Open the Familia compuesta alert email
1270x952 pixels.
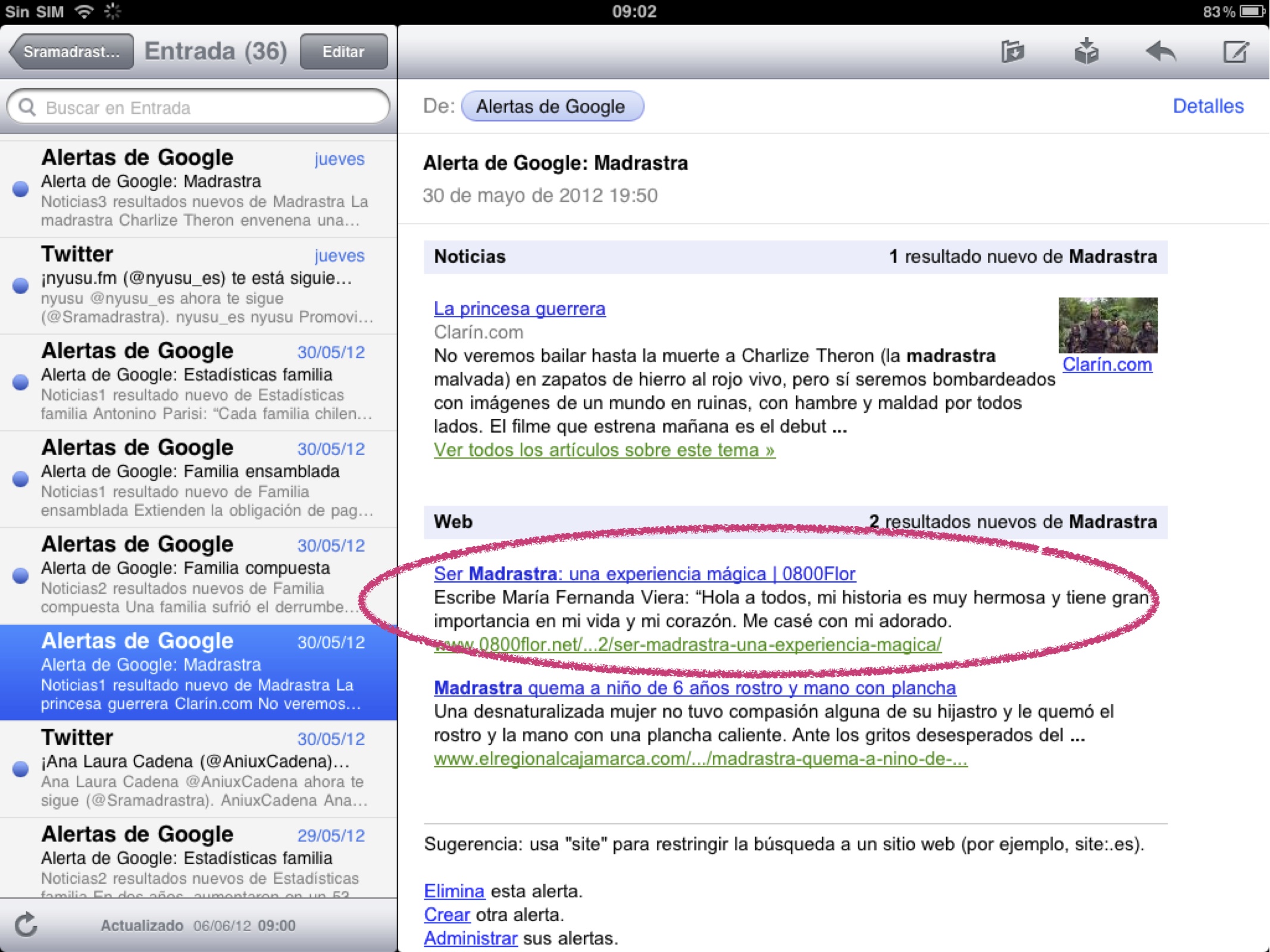pyautogui.click(x=198, y=575)
